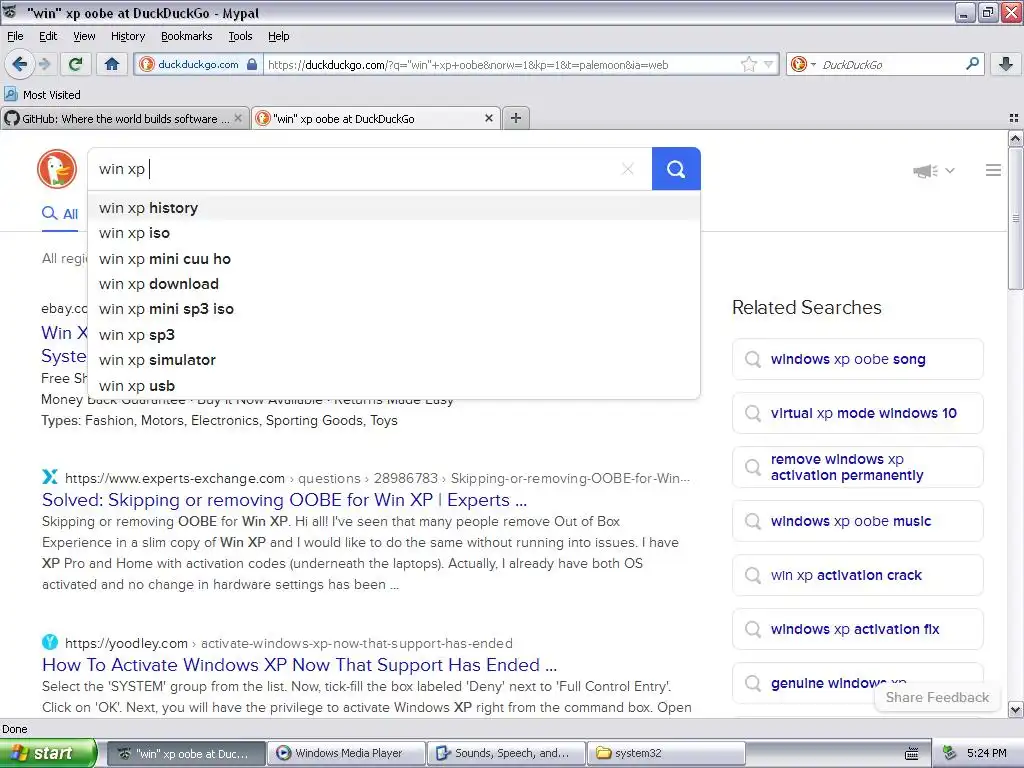This screenshot has width=1024, height=768.
Task: Search related 'remove windows xp activation permanently'
Action: 857,467
